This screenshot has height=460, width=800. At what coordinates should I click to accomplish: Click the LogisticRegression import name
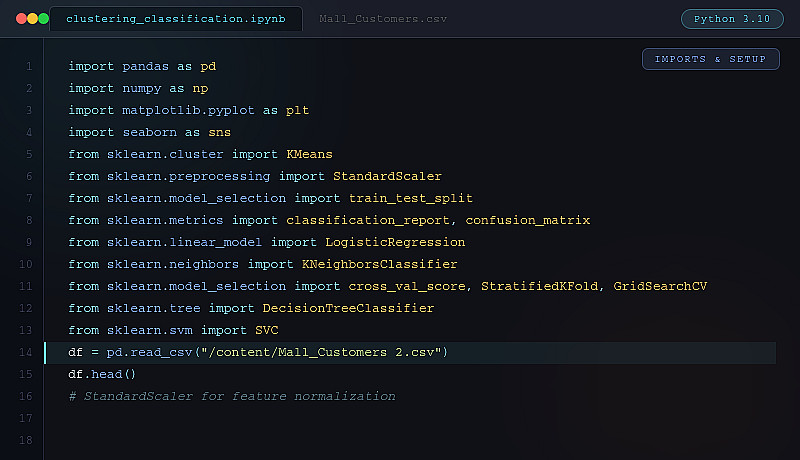click(395, 242)
